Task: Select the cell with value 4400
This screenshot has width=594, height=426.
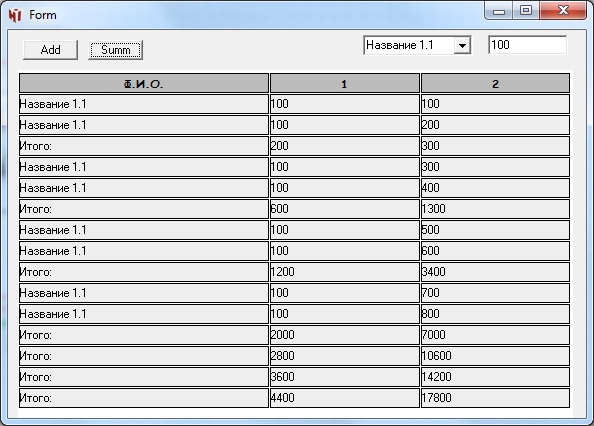Action: pos(344,398)
